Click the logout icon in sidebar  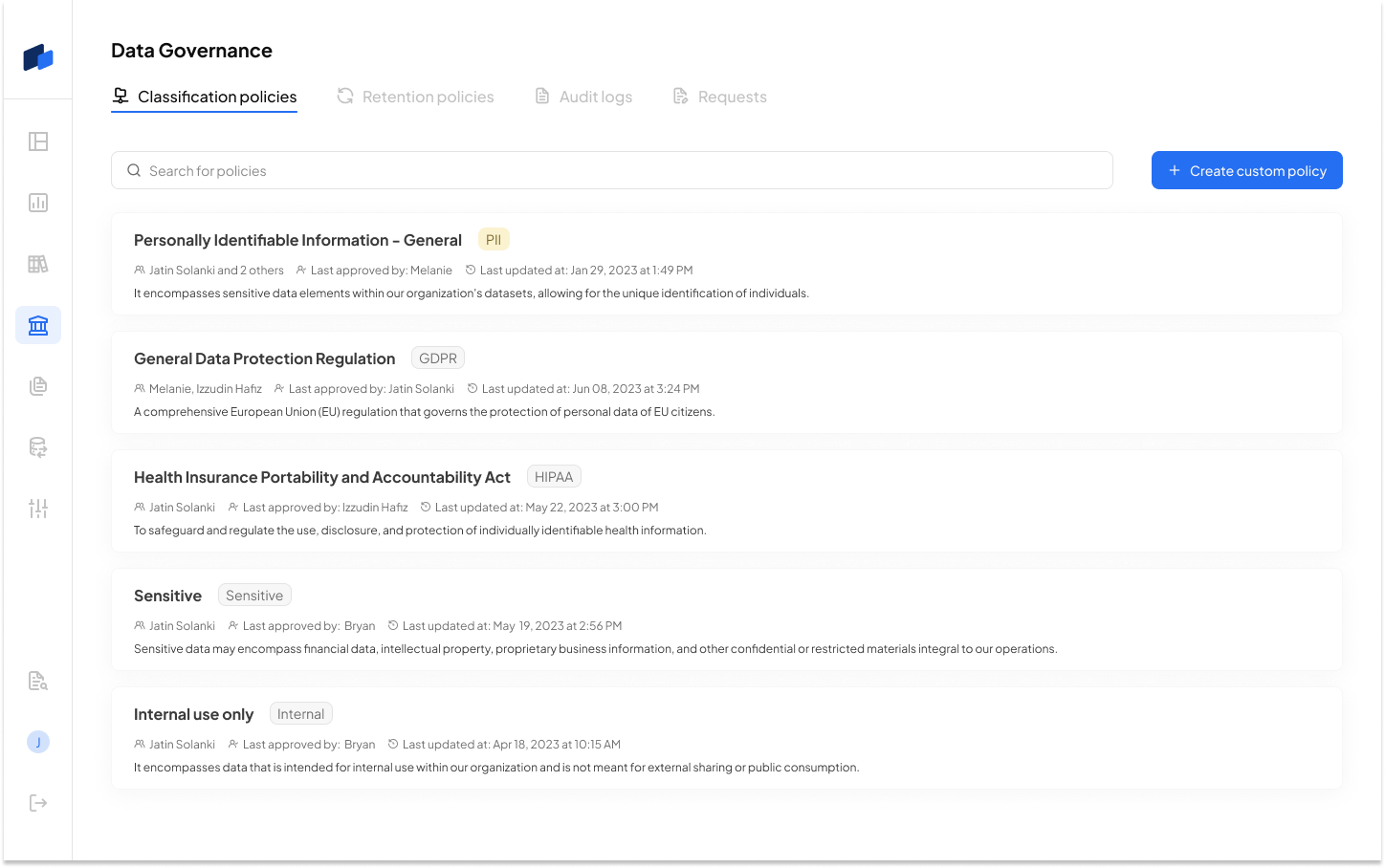pos(38,803)
